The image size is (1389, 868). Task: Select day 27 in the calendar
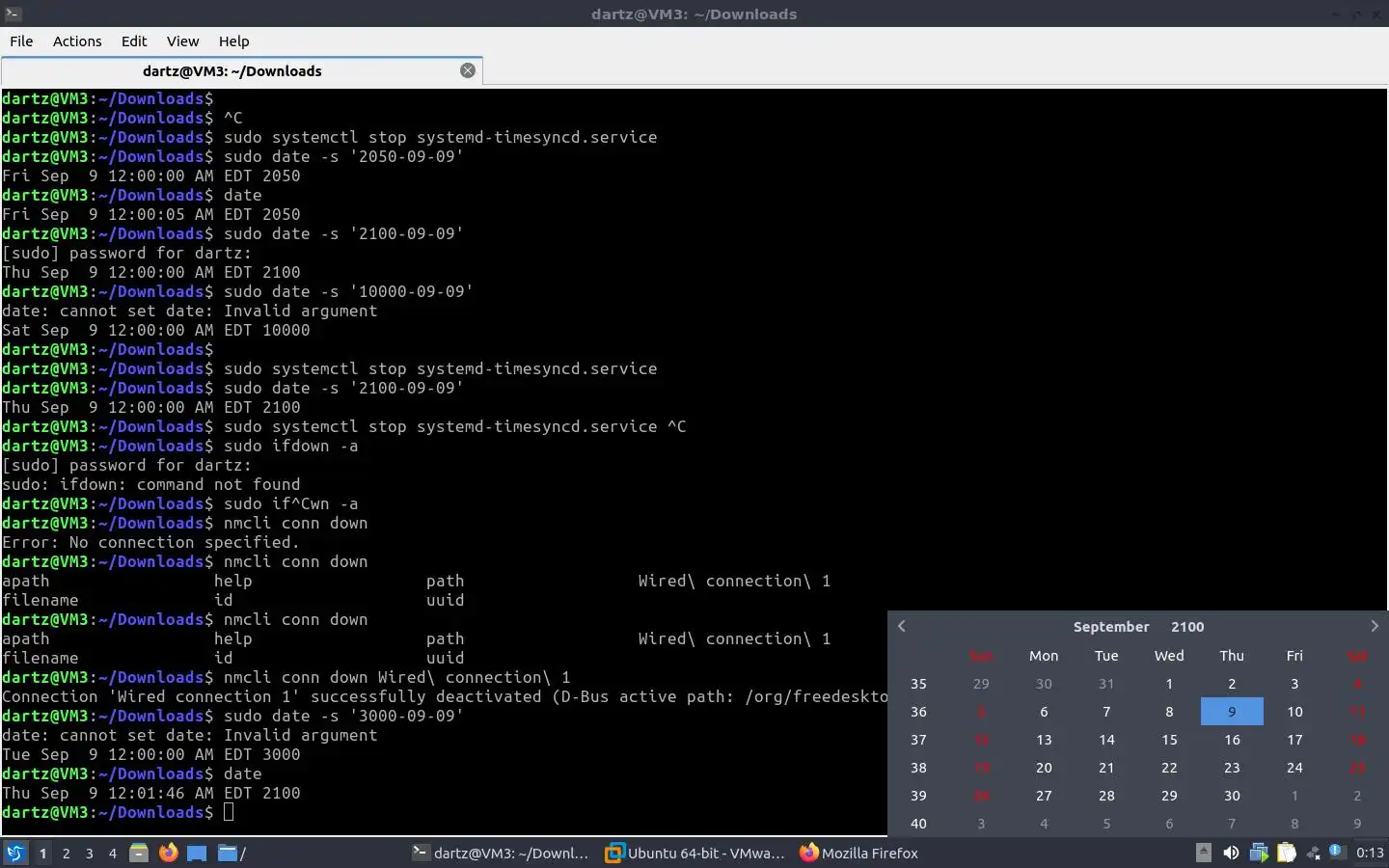click(1044, 796)
